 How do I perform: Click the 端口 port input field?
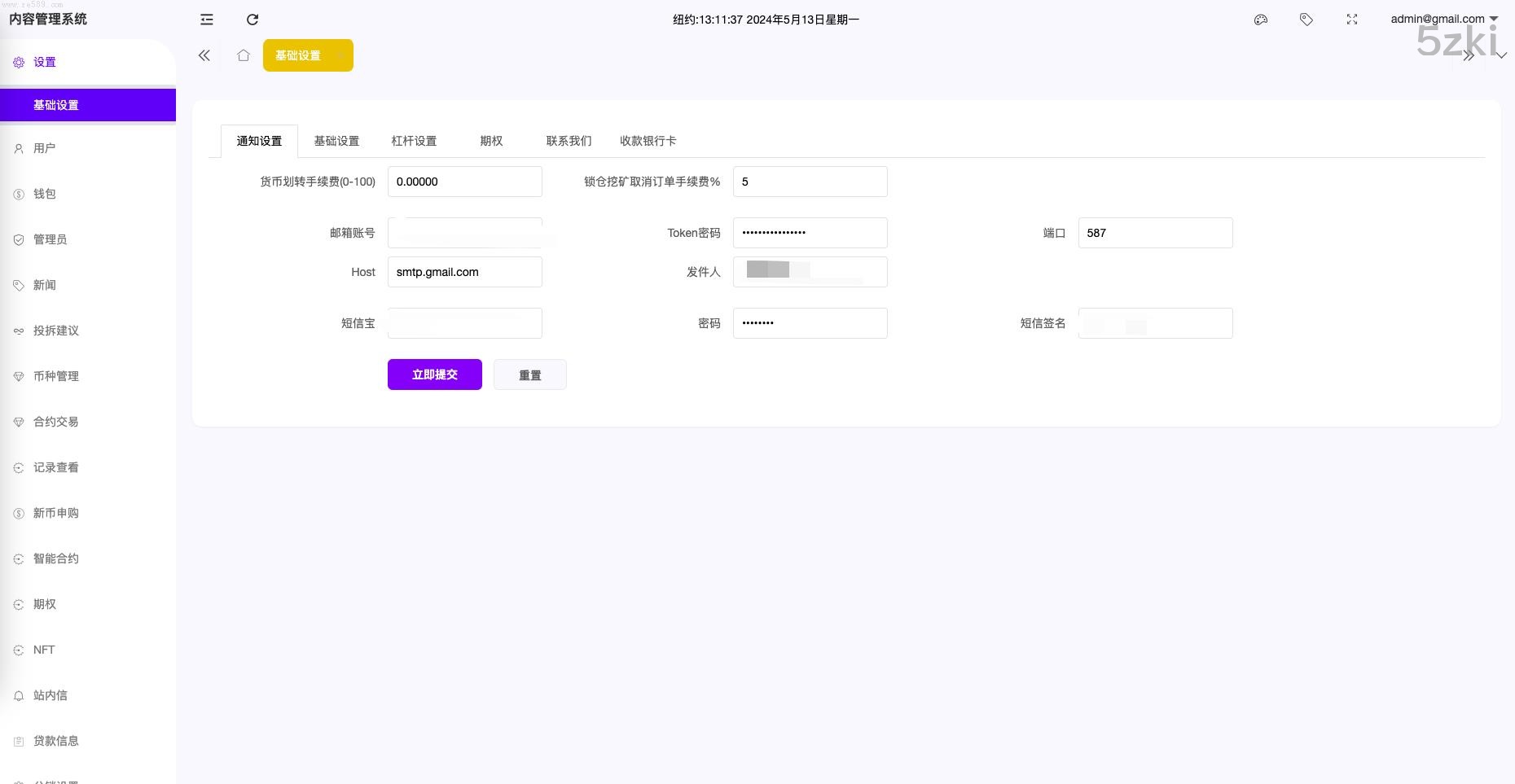click(1154, 233)
